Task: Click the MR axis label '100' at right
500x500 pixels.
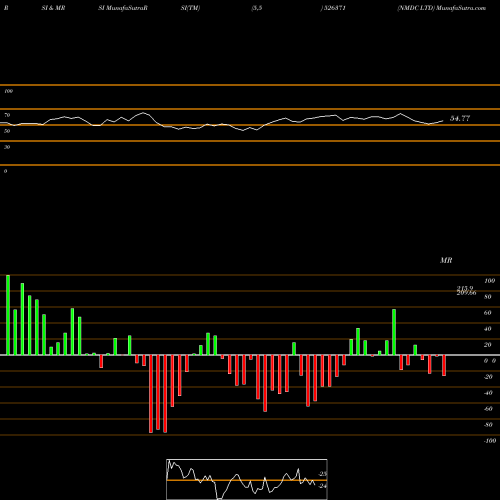Action: tap(489, 281)
